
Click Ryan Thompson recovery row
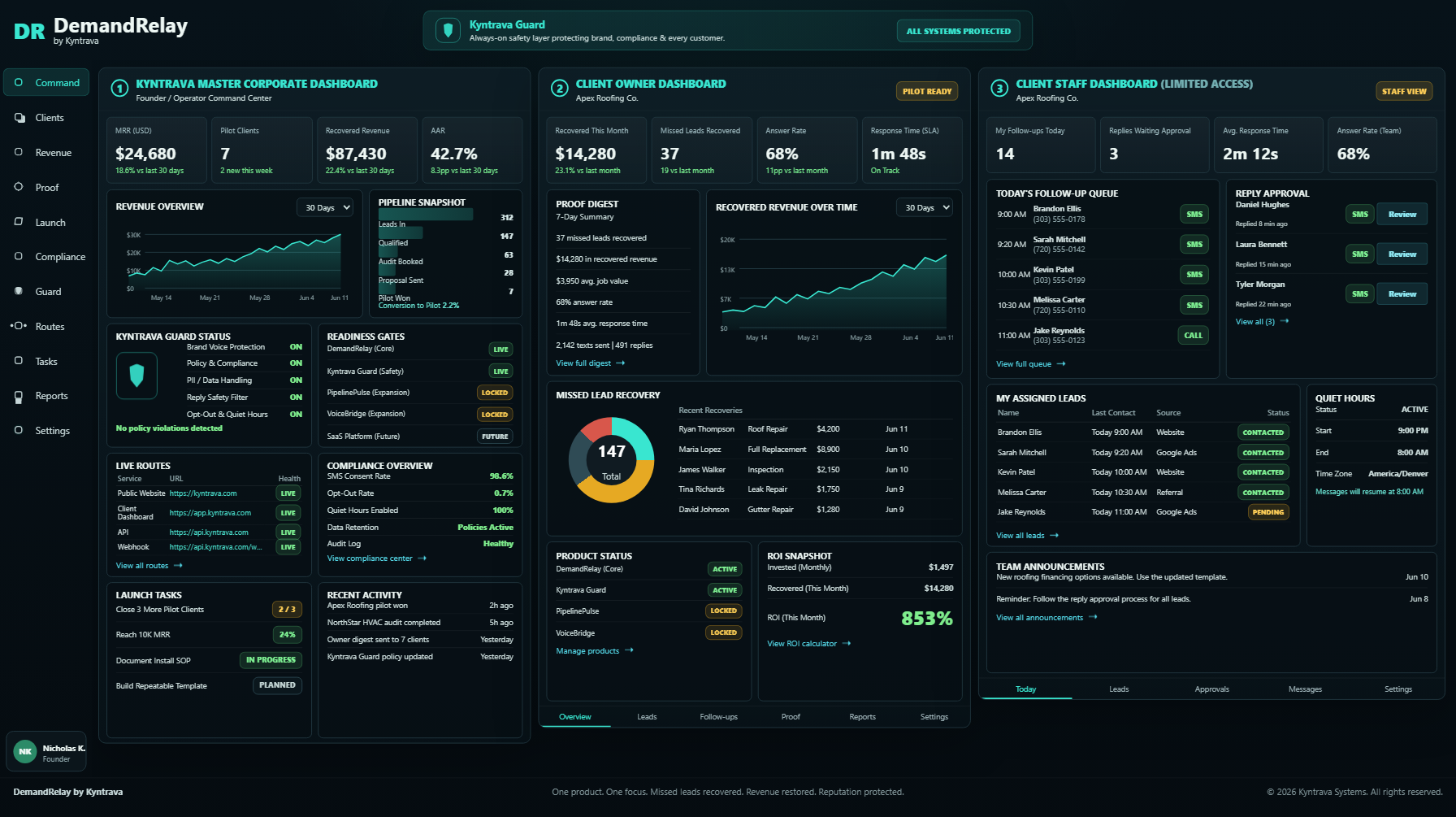tap(816, 429)
